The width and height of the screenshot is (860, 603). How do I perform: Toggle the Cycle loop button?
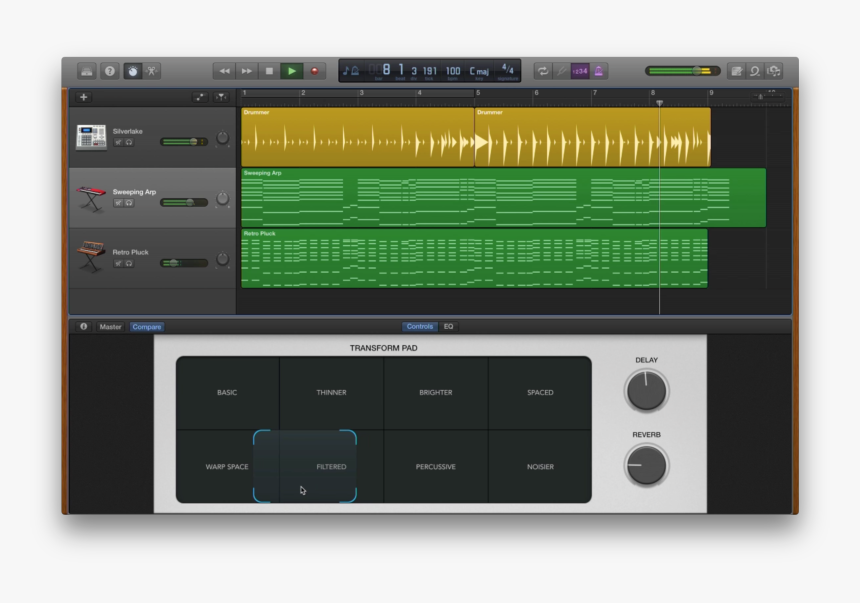coord(543,71)
